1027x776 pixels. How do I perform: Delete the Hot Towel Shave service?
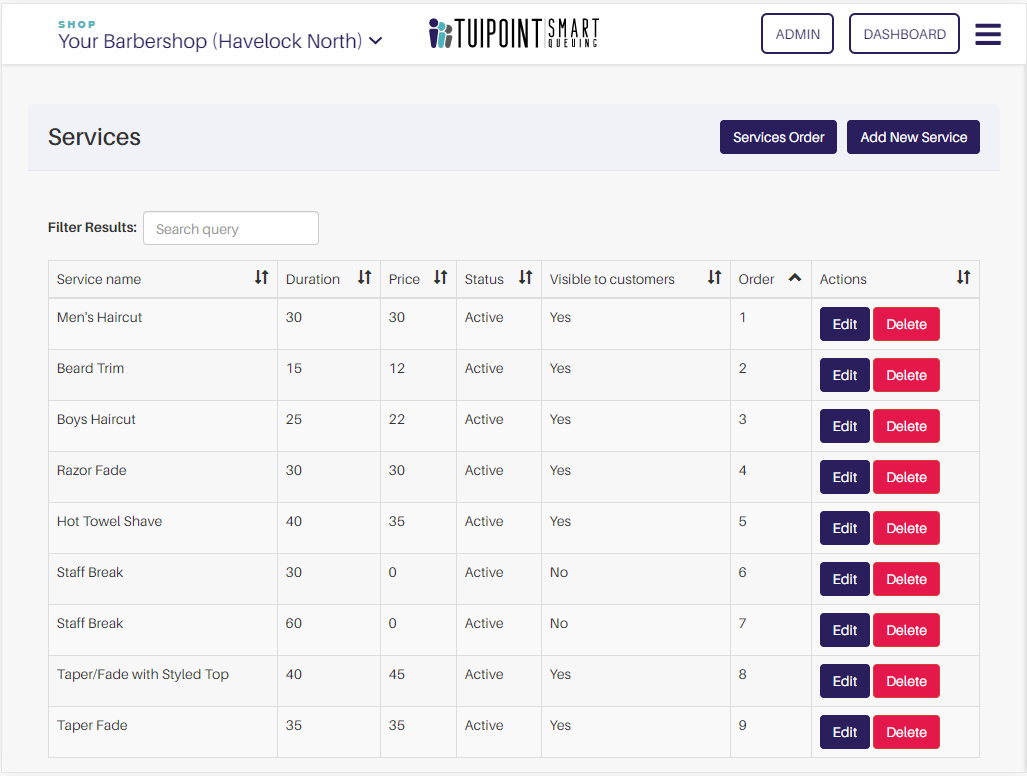point(906,528)
